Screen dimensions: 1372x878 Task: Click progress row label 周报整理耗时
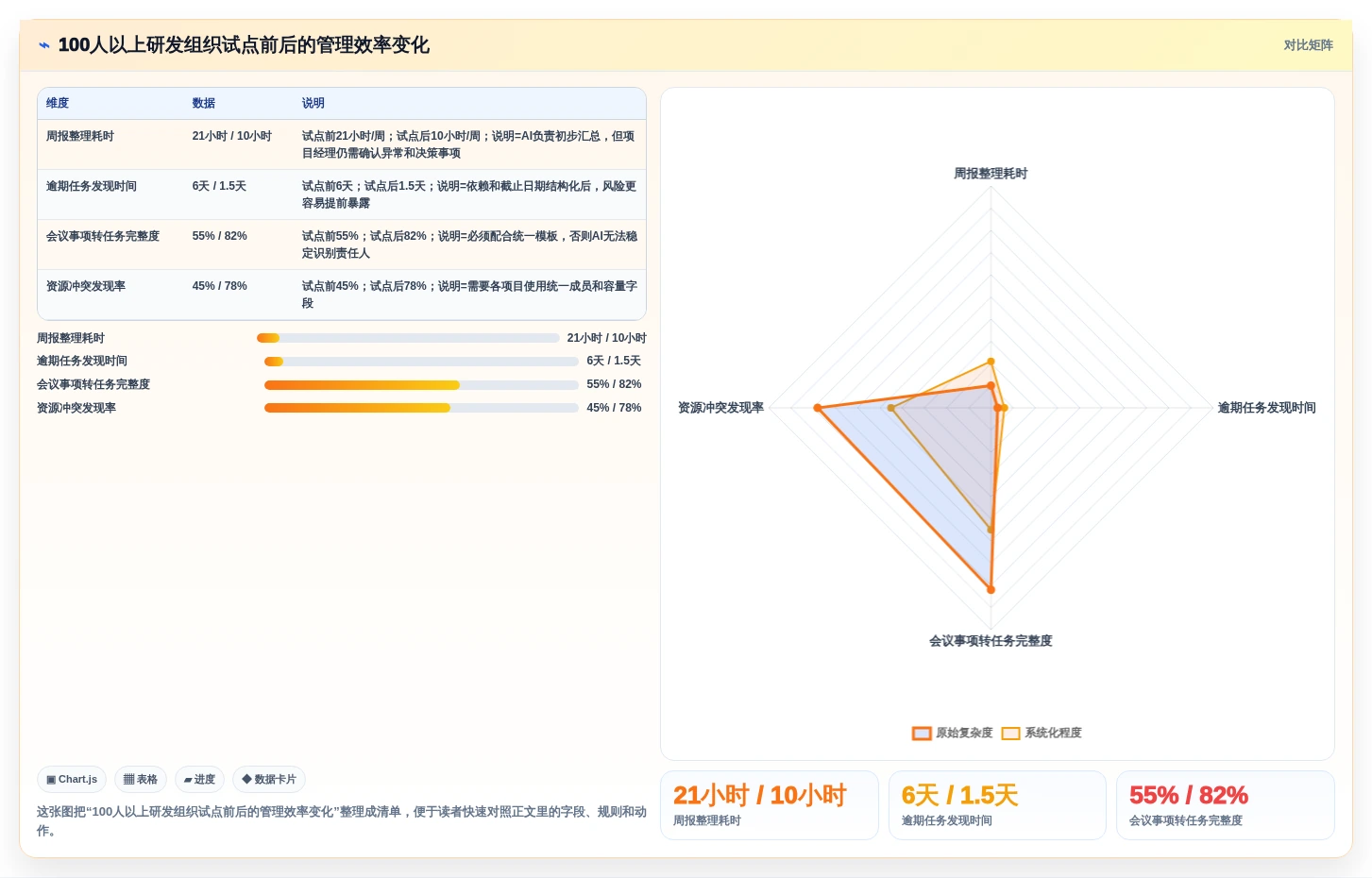coord(71,338)
